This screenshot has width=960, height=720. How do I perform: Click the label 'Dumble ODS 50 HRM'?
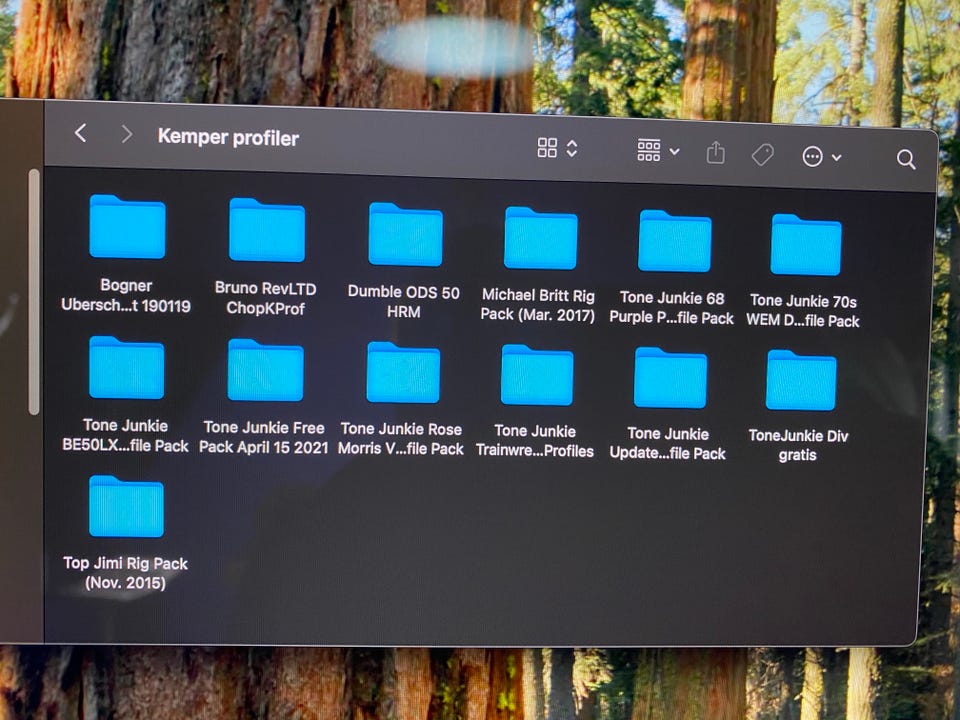point(403,302)
